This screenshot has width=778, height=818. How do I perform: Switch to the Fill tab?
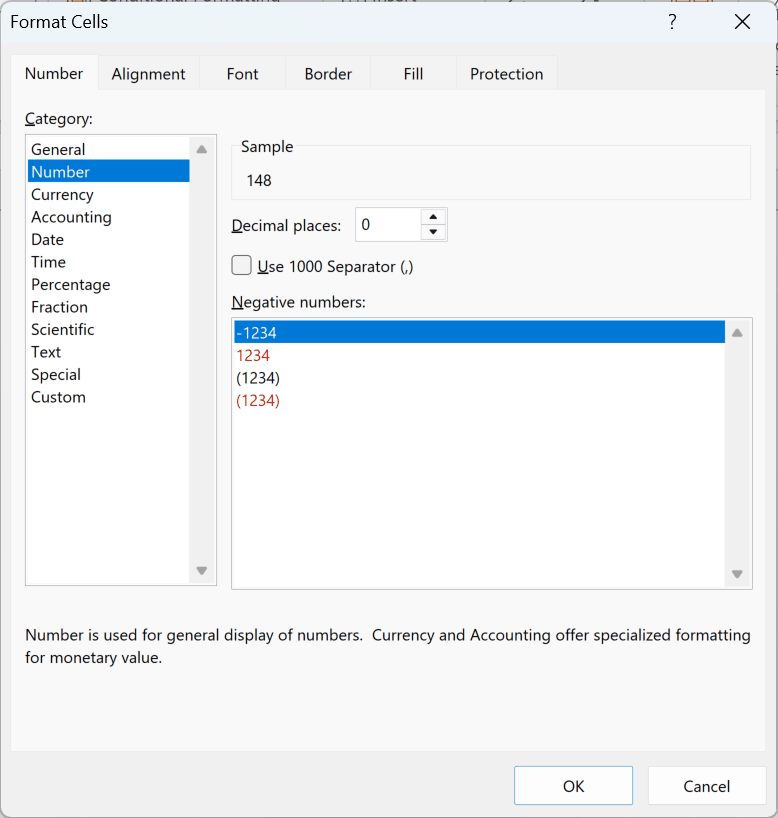click(413, 74)
